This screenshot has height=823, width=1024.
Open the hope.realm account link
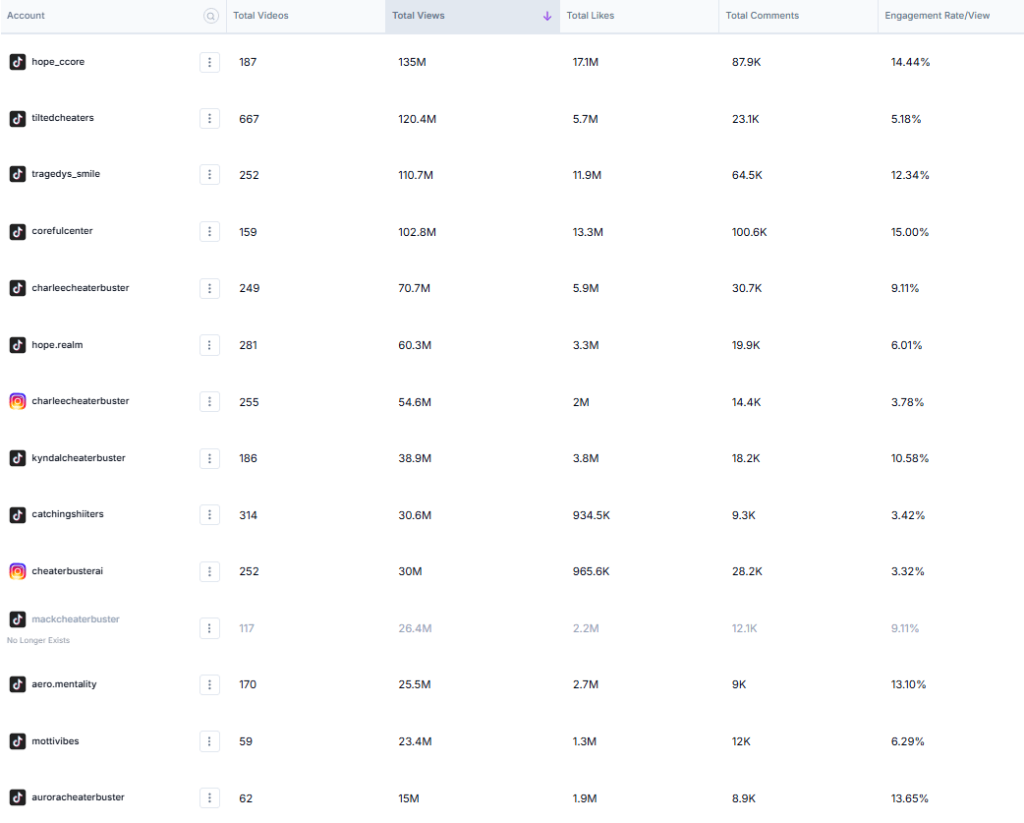pyautogui.click(x=57, y=345)
